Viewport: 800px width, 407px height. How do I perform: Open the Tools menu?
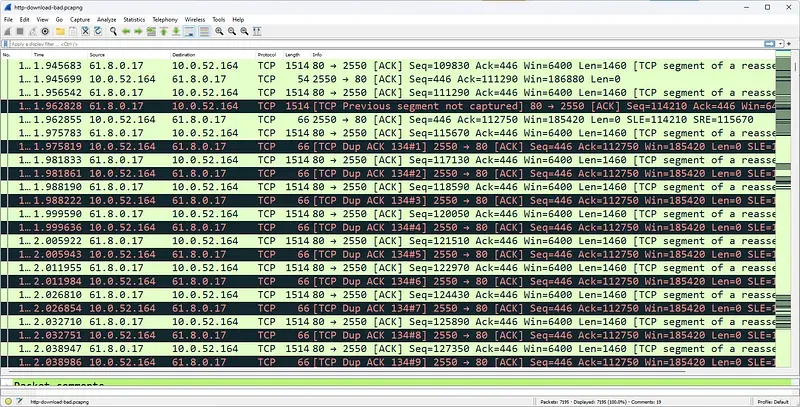point(218,19)
